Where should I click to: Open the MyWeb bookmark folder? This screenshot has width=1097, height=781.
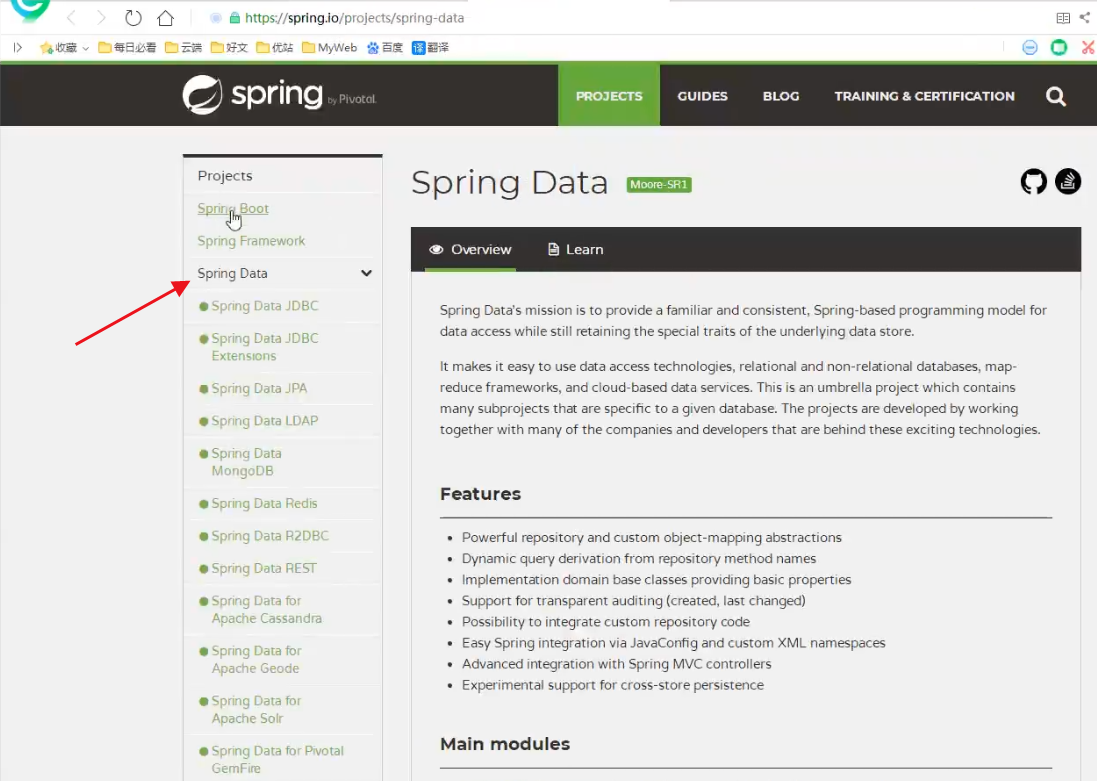click(x=330, y=48)
